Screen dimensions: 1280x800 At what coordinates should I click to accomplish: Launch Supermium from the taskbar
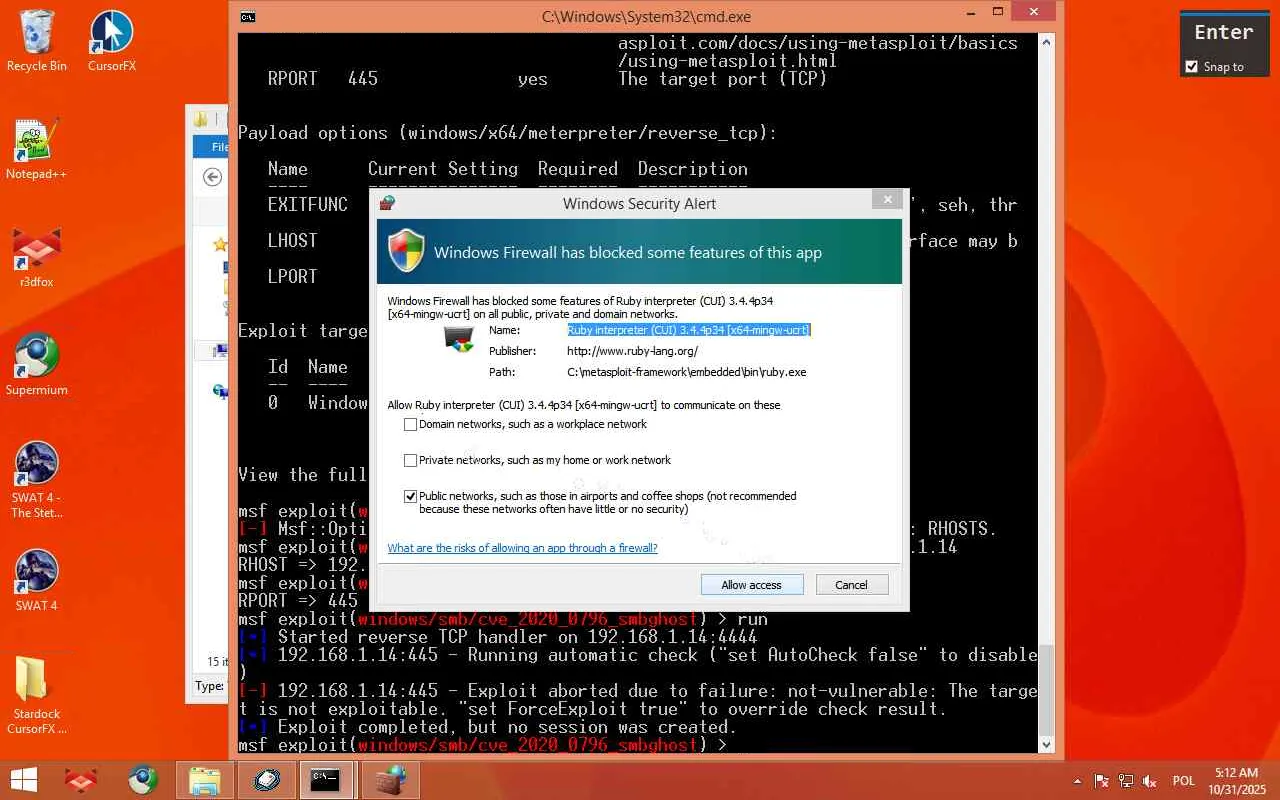pos(143,780)
